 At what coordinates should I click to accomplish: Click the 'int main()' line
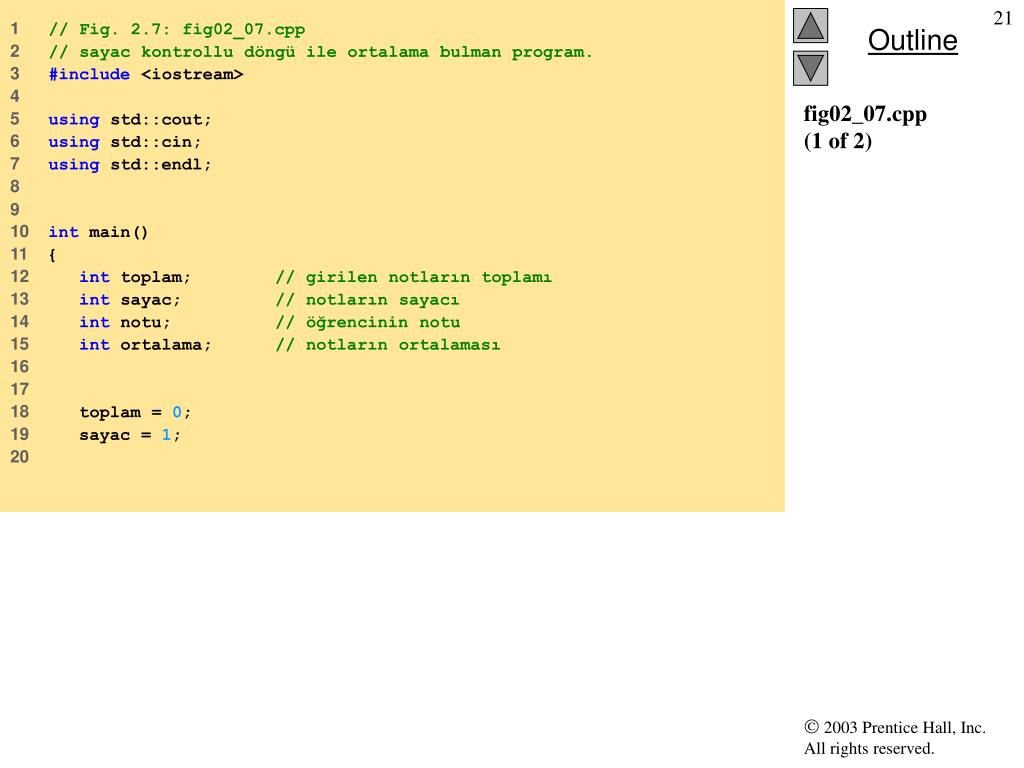[x=99, y=232]
